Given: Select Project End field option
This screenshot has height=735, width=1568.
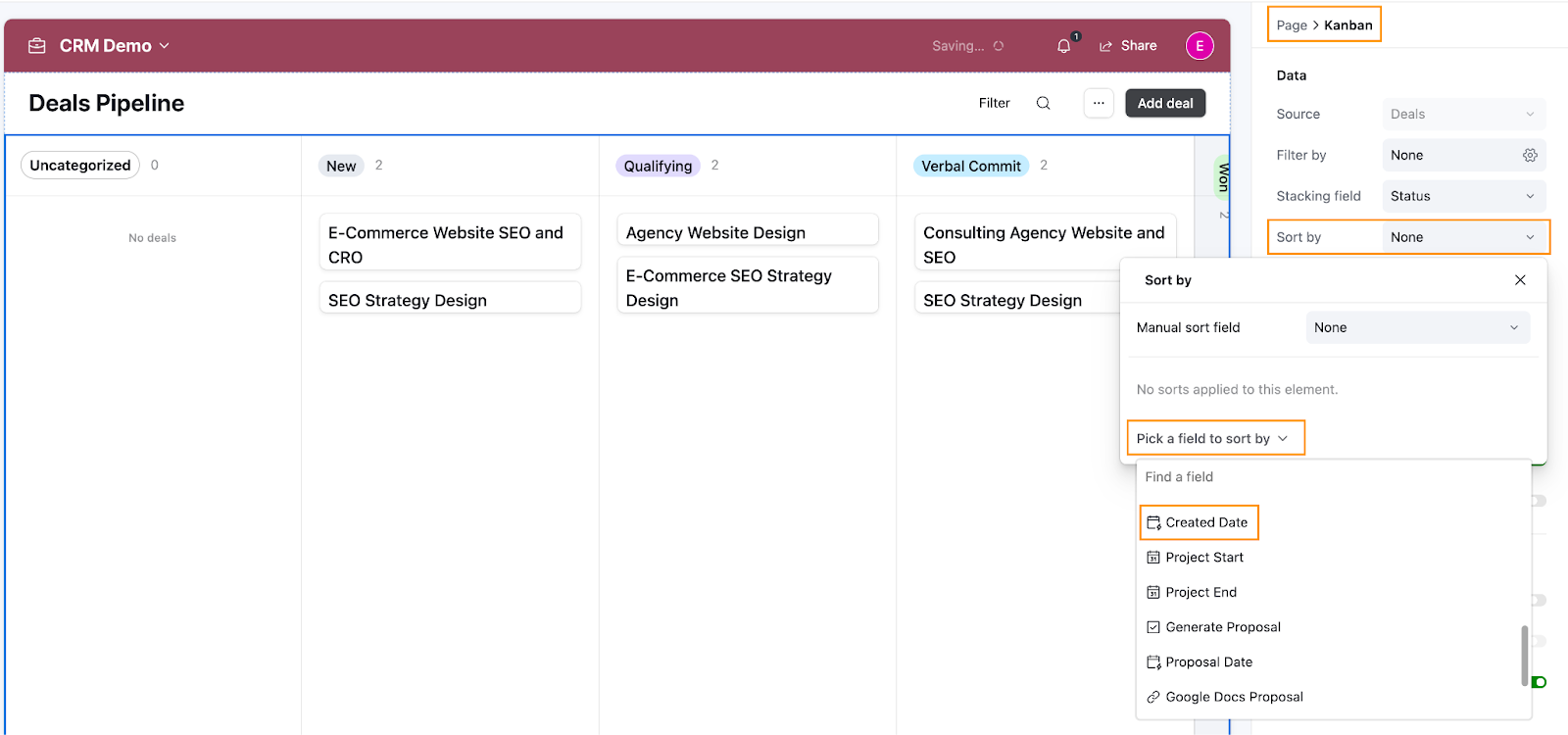Looking at the screenshot, I should click(x=1193, y=593).
